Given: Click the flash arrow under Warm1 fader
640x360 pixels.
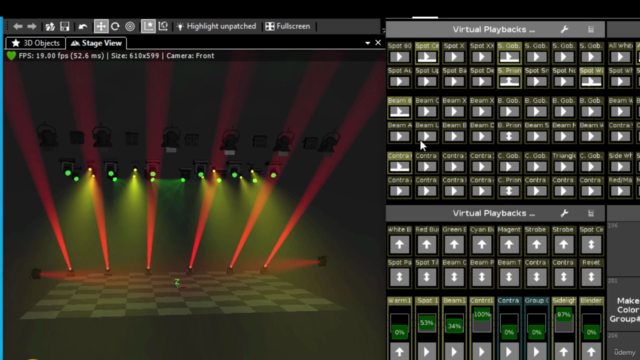Looking at the screenshot, I should click(x=400, y=351).
